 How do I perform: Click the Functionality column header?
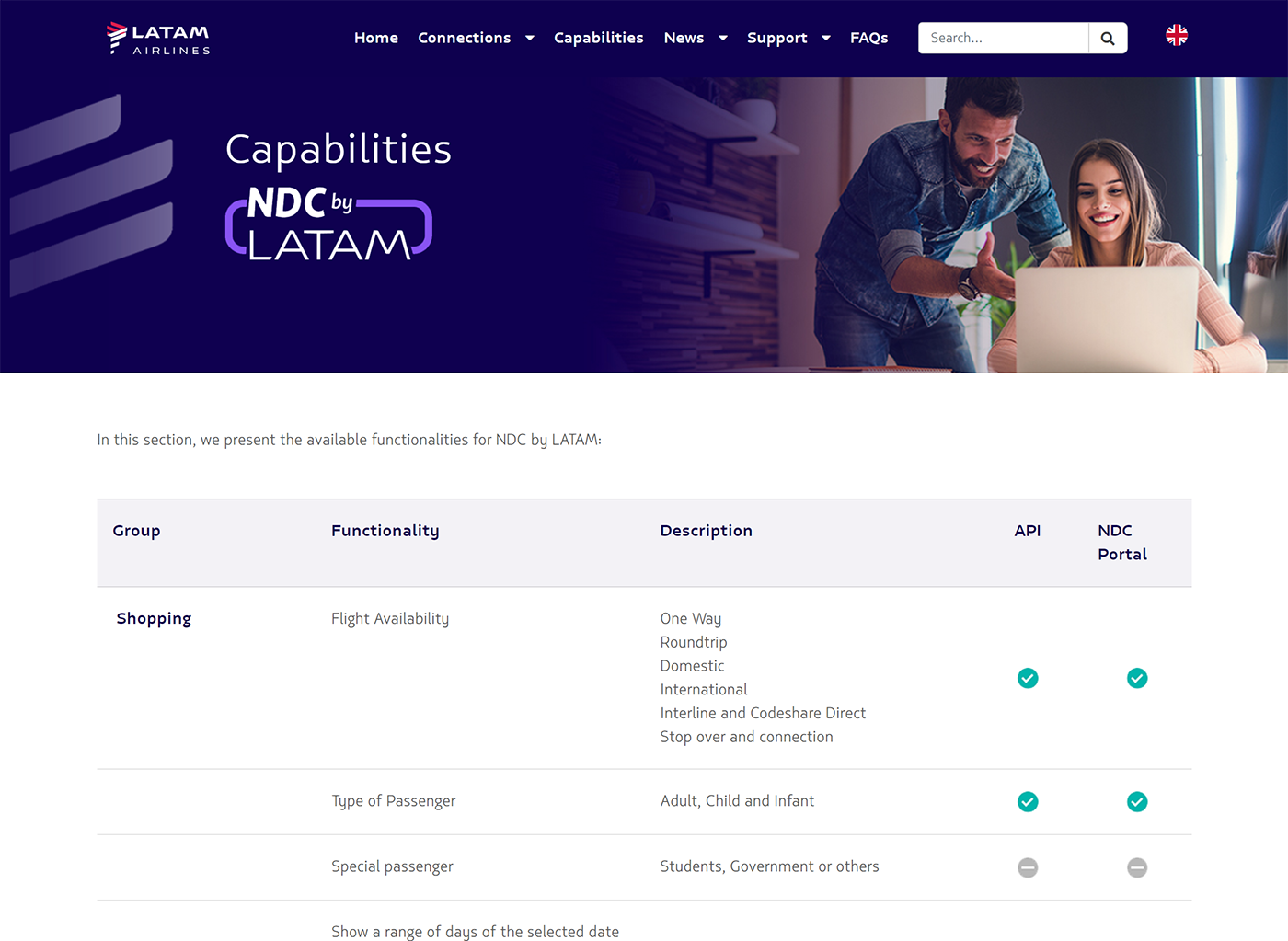pyautogui.click(x=385, y=531)
